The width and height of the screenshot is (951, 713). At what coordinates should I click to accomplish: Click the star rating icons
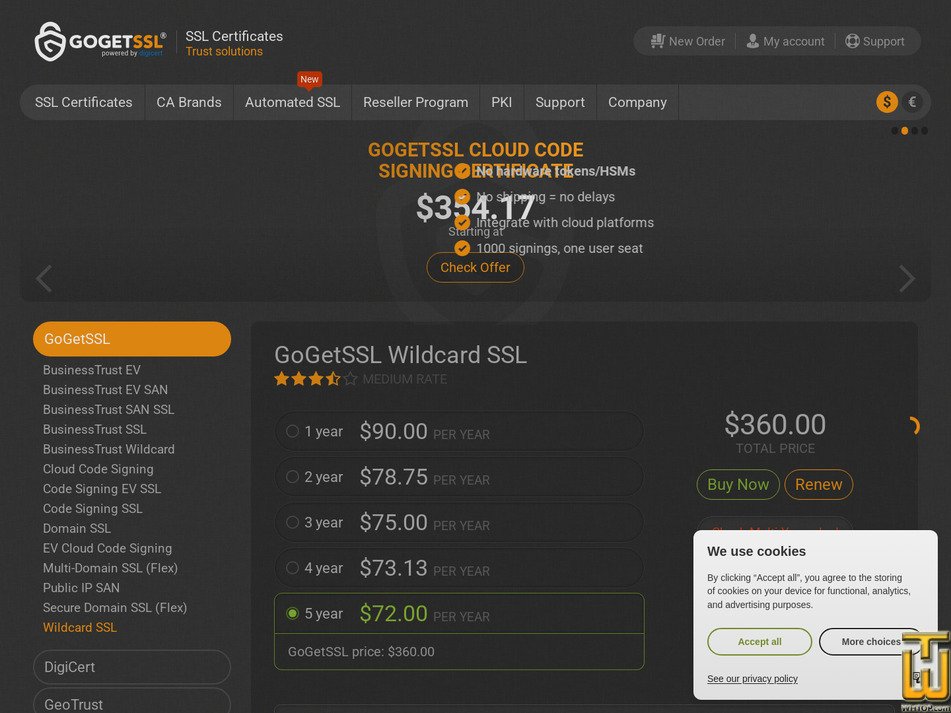click(315, 380)
